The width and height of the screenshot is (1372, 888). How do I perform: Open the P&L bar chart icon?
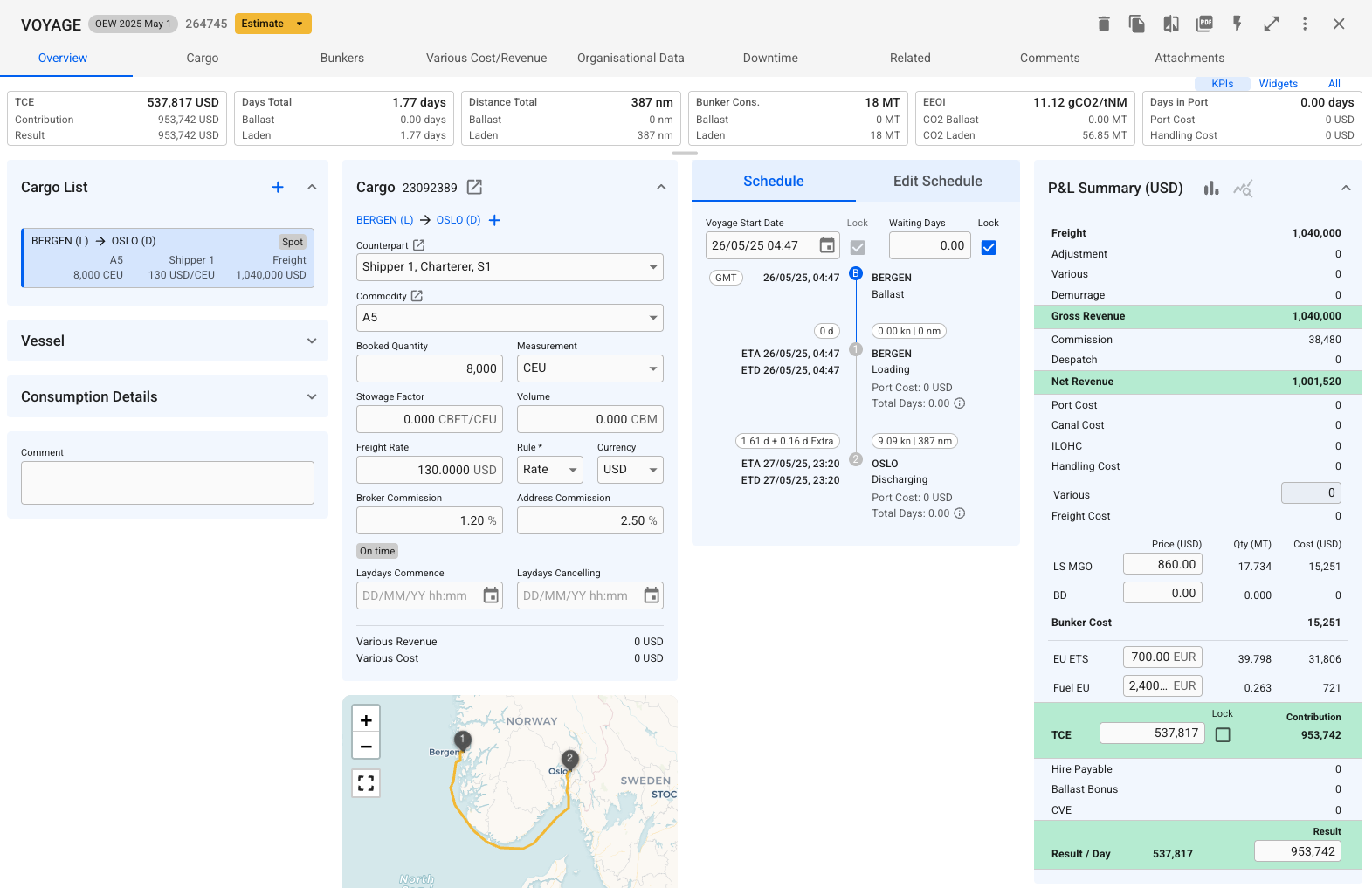[1211, 188]
